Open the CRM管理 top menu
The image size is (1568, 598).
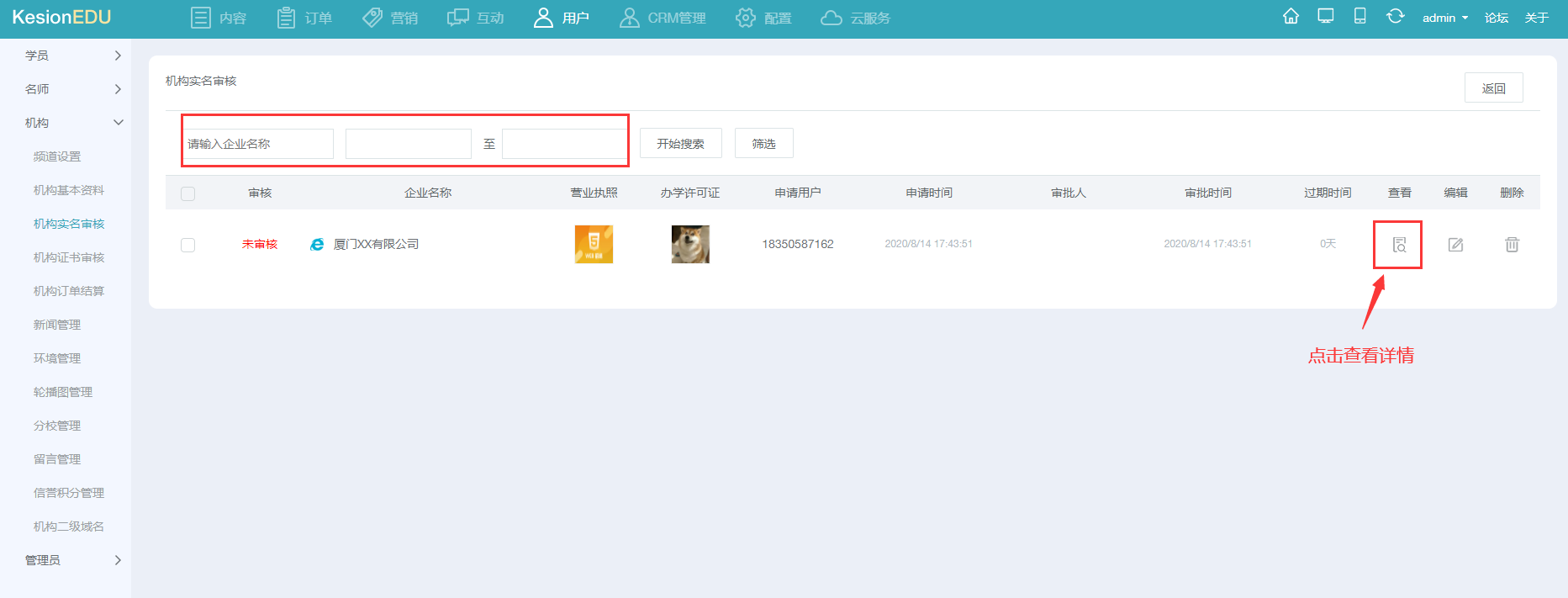click(x=663, y=18)
